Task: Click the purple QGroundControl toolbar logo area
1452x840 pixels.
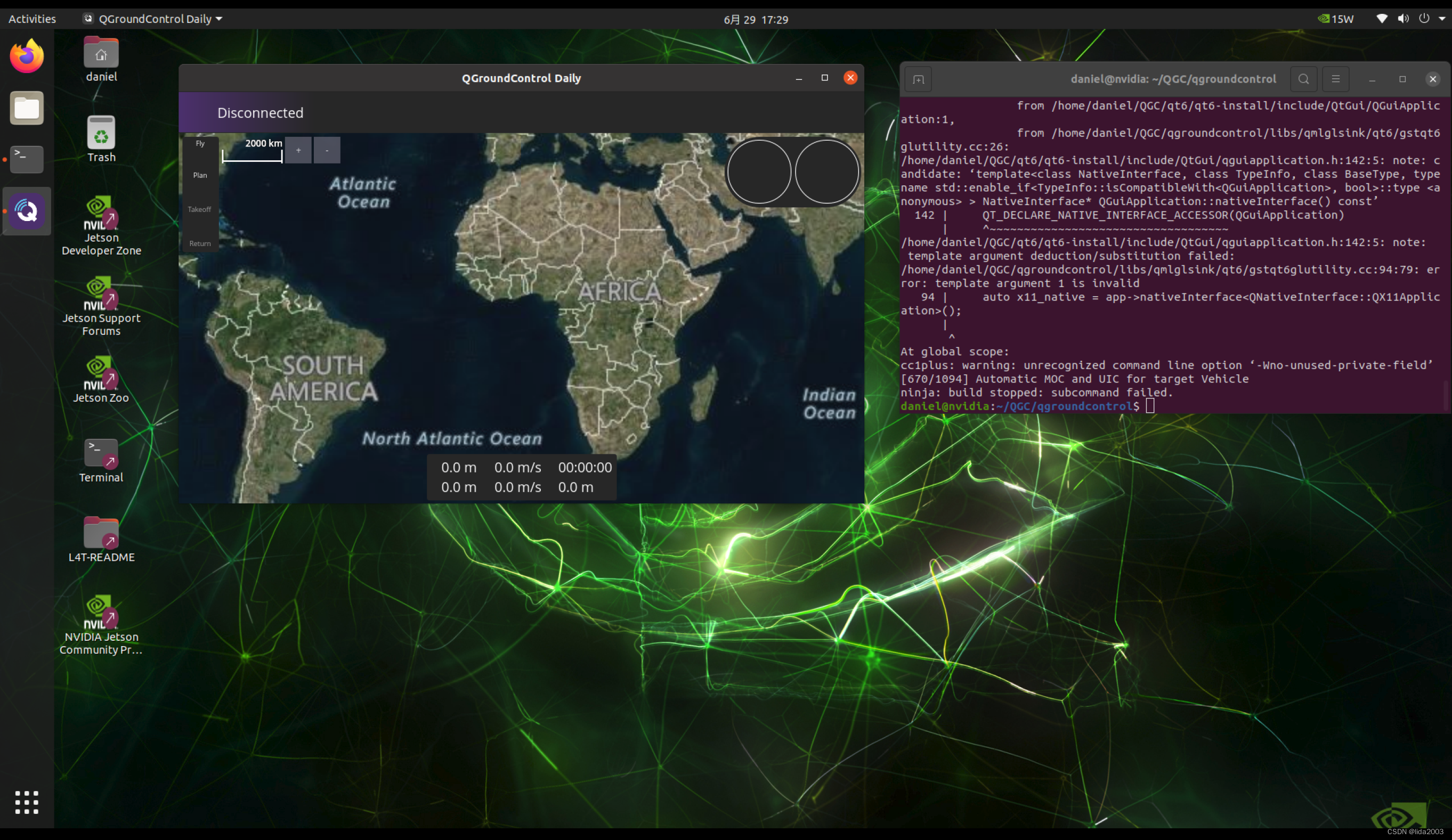Action: coord(196,112)
